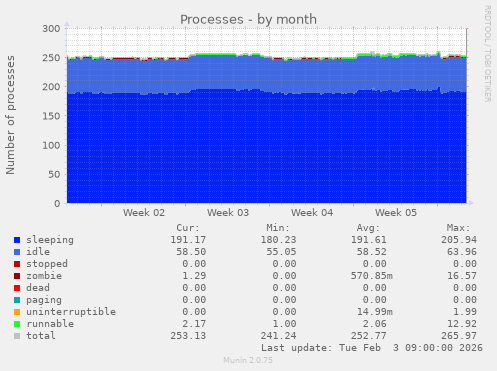Click the 250 y-axis tick label
Image resolution: width=497 pixels, height=371 pixels.
pyautogui.click(x=51, y=58)
